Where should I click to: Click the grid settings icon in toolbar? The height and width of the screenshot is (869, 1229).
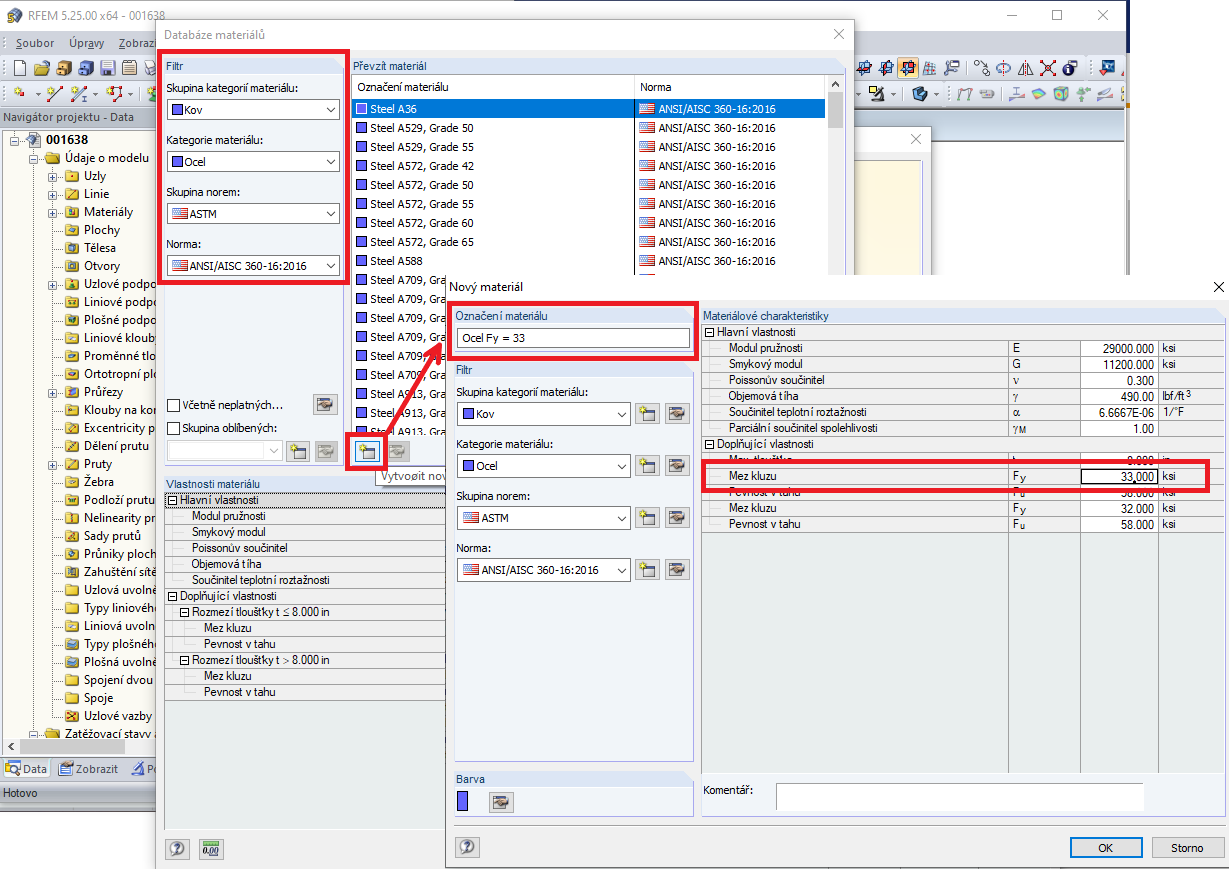coord(930,69)
